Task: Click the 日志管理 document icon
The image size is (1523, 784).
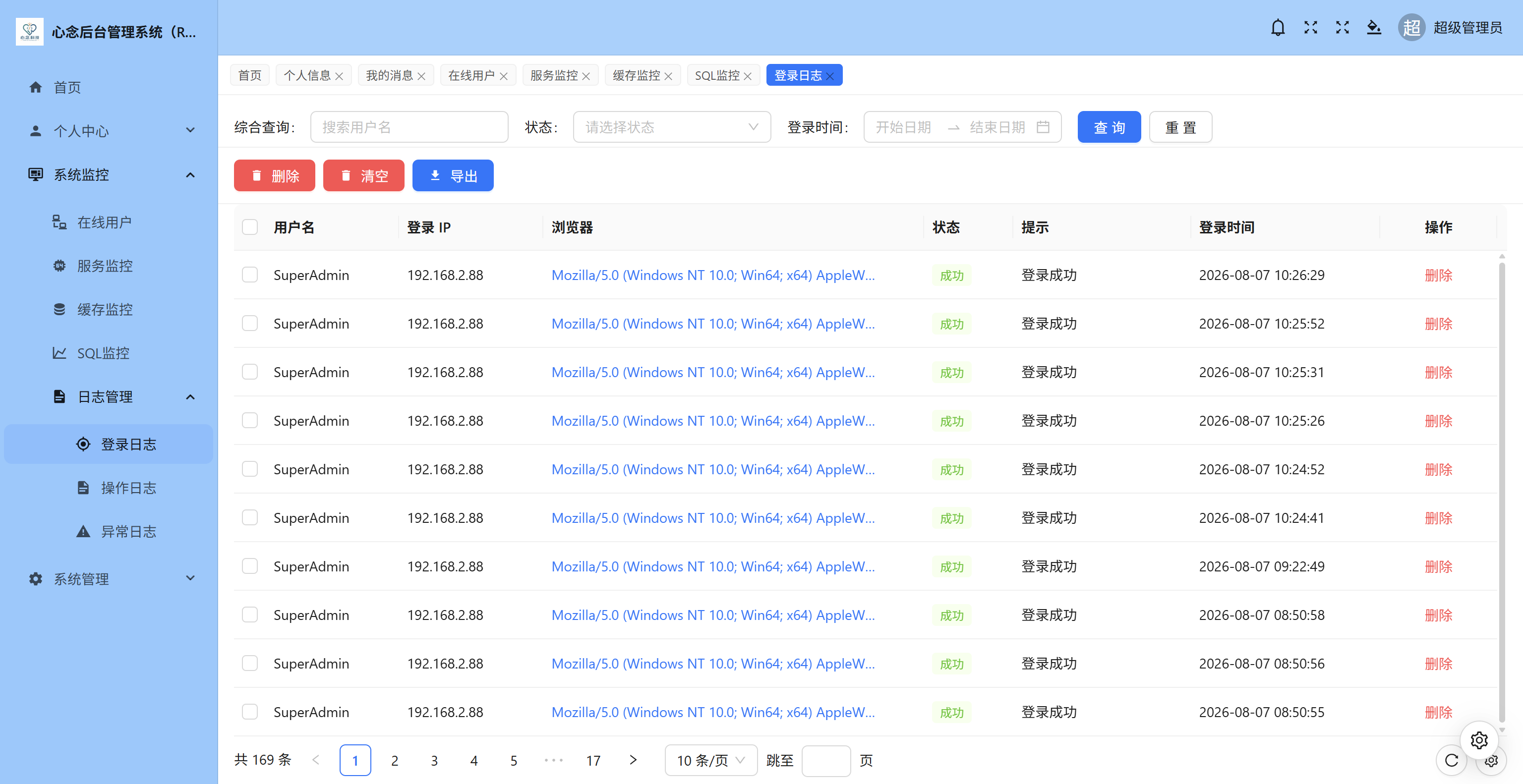Action: coord(59,396)
